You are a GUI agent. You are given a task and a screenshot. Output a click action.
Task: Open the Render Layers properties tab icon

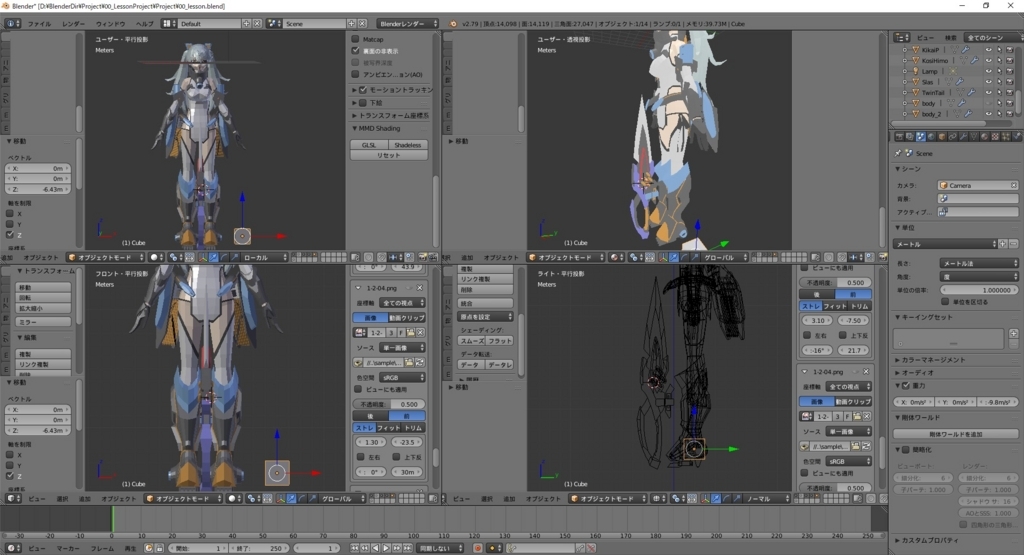tap(910, 136)
